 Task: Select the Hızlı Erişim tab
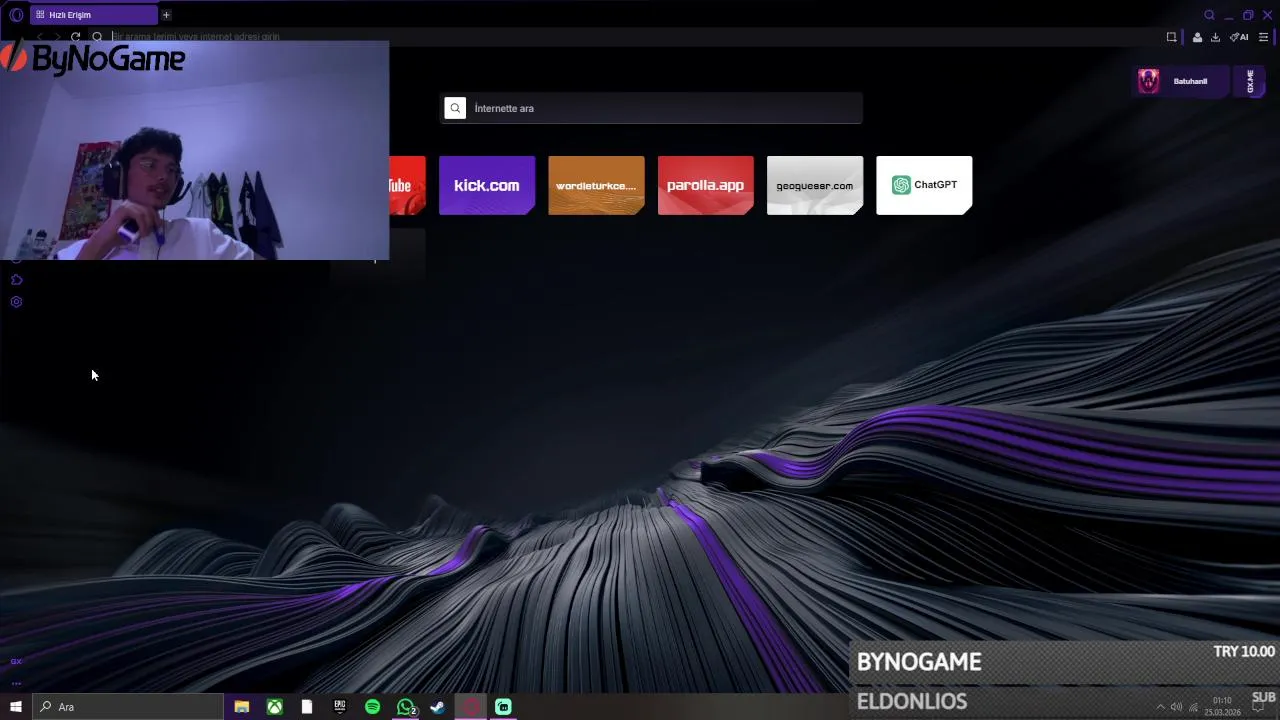tap(94, 15)
